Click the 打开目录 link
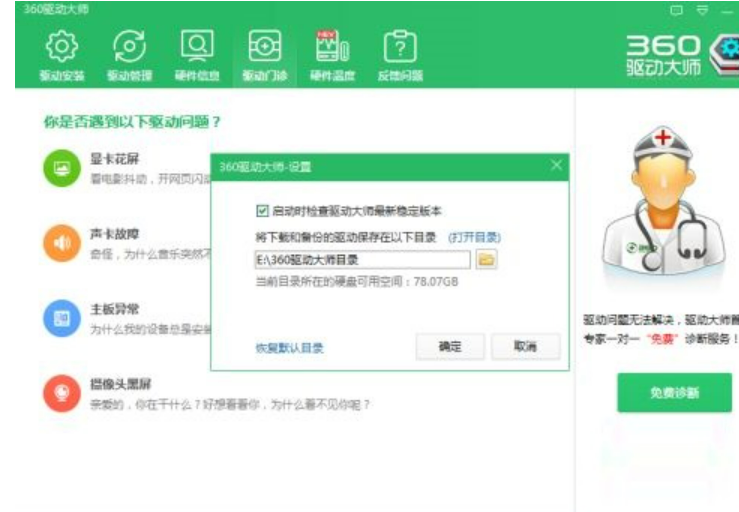 [474, 237]
